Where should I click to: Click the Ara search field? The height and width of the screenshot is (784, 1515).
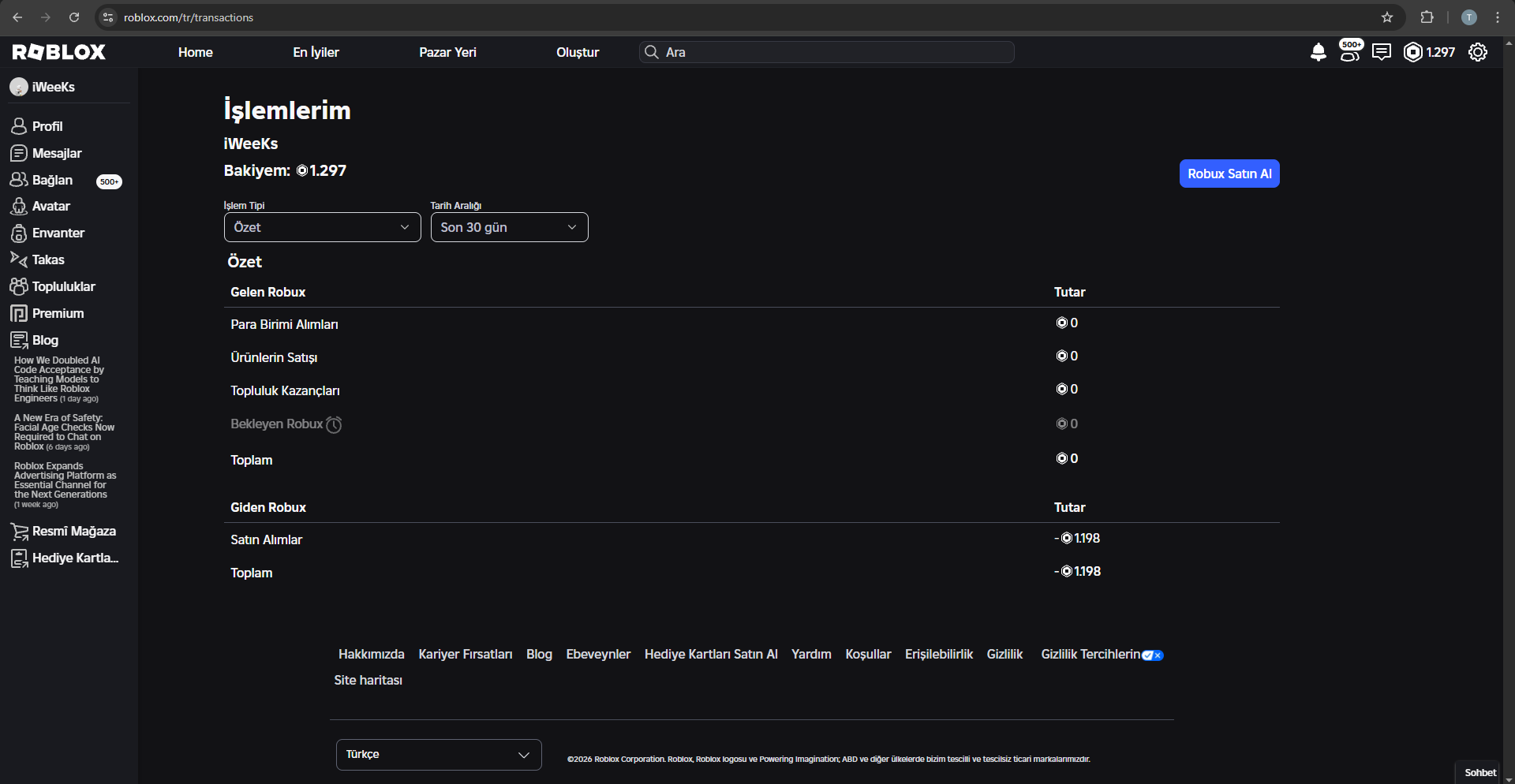point(827,52)
